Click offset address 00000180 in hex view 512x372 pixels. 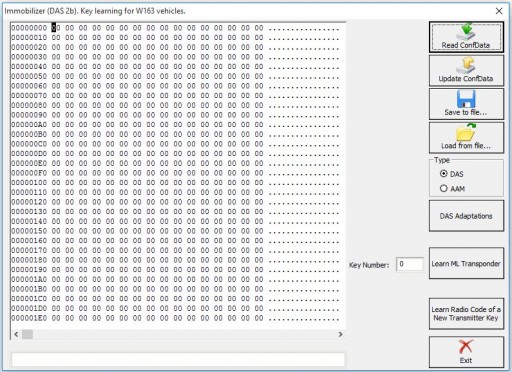[29, 260]
